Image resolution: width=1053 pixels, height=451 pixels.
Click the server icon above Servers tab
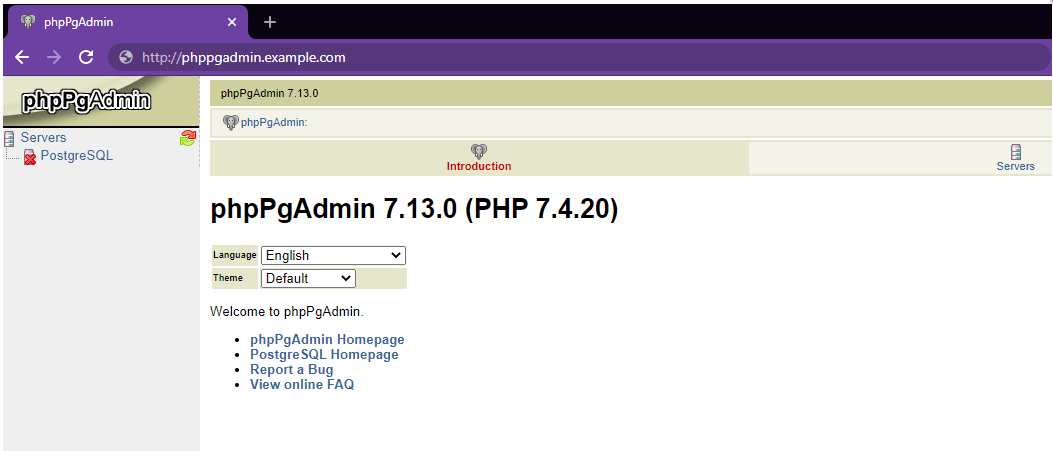1016,151
